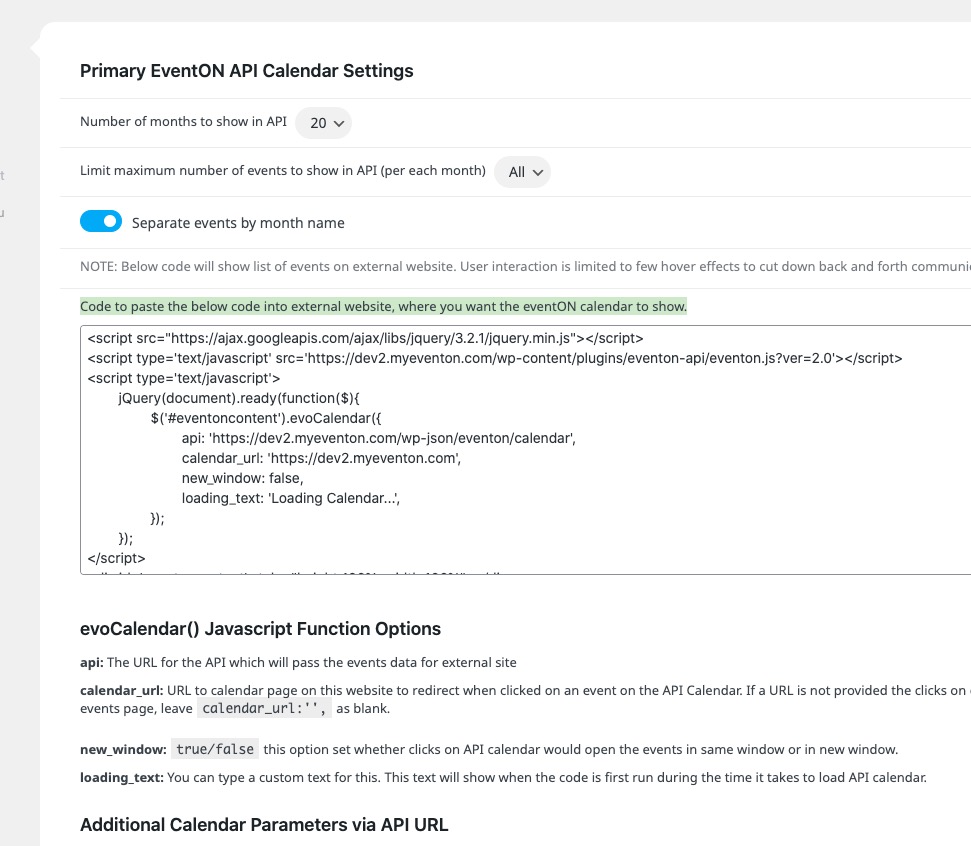971x846 pixels.
Task: Click the api URL line in the code
Action: point(378,438)
